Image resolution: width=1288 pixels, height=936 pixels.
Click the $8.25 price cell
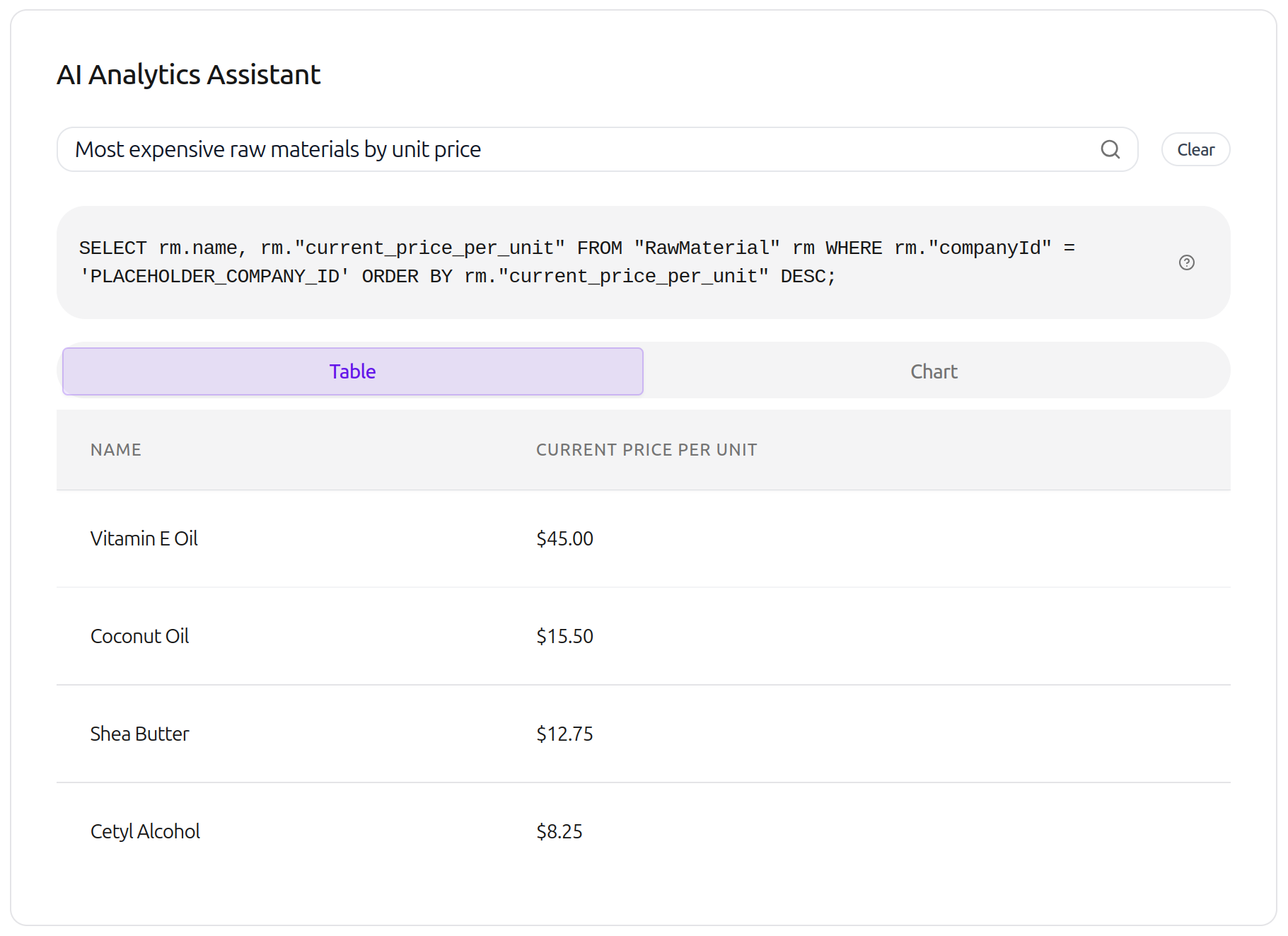click(559, 832)
